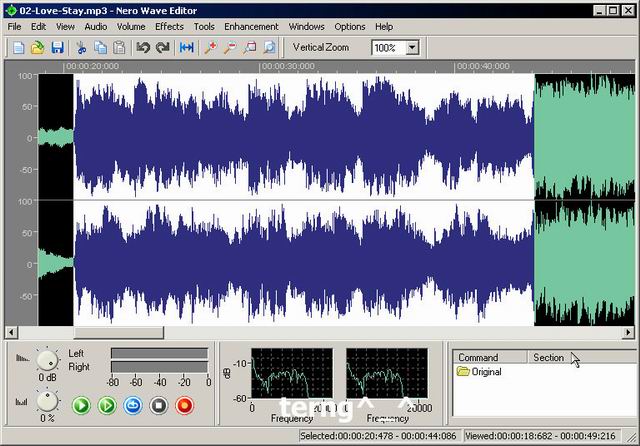Copy selection using the copy icon
This screenshot has width=640, height=446.
100,48
